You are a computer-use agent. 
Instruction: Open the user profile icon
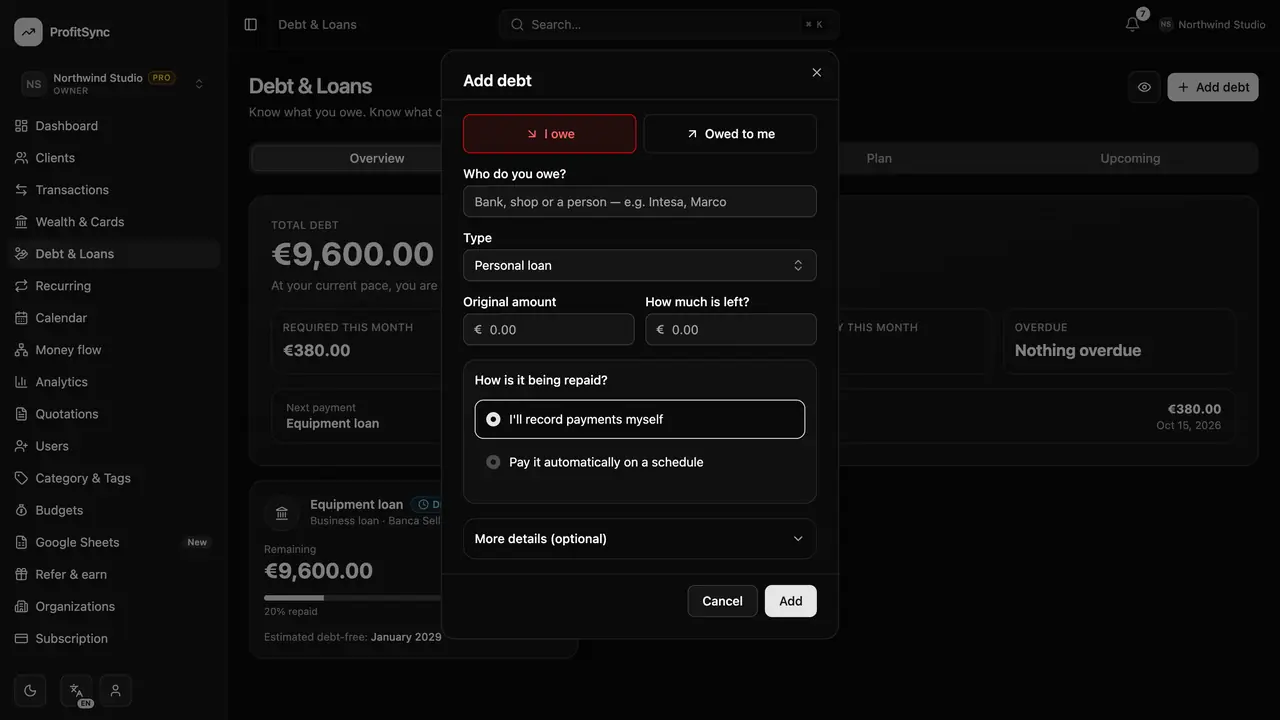click(x=116, y=690)
